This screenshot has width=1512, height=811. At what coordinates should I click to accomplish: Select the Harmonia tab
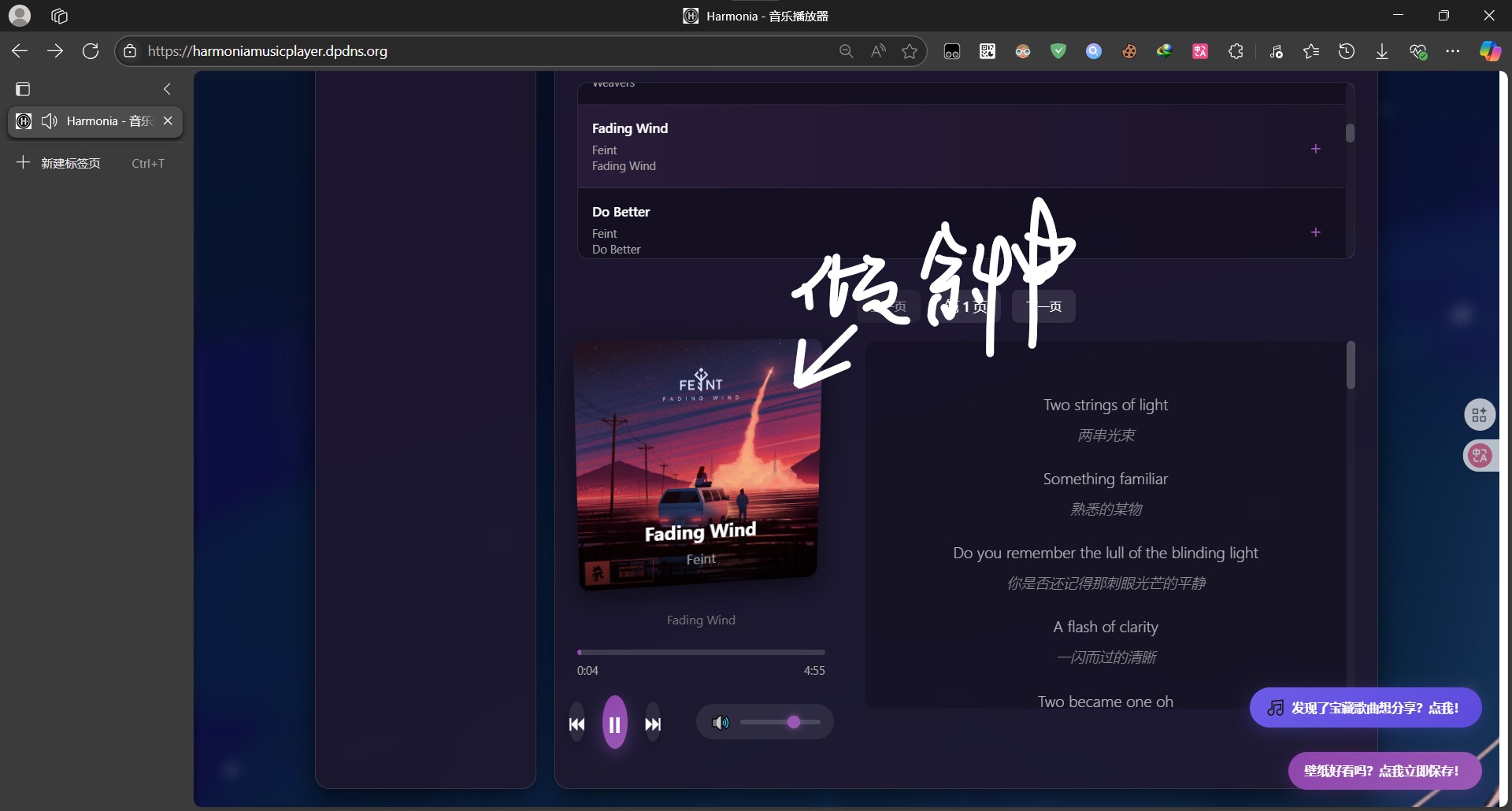point(95,121)
